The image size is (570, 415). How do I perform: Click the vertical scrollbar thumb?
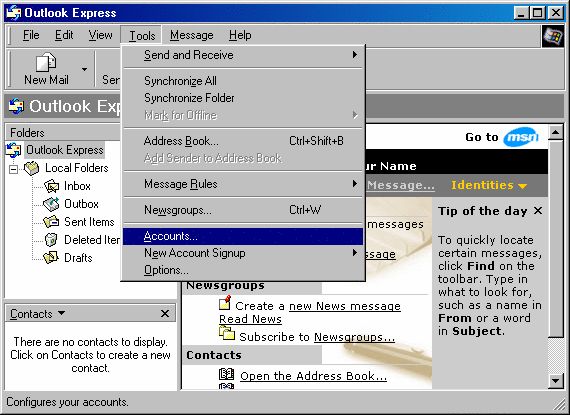coord(555,238)
